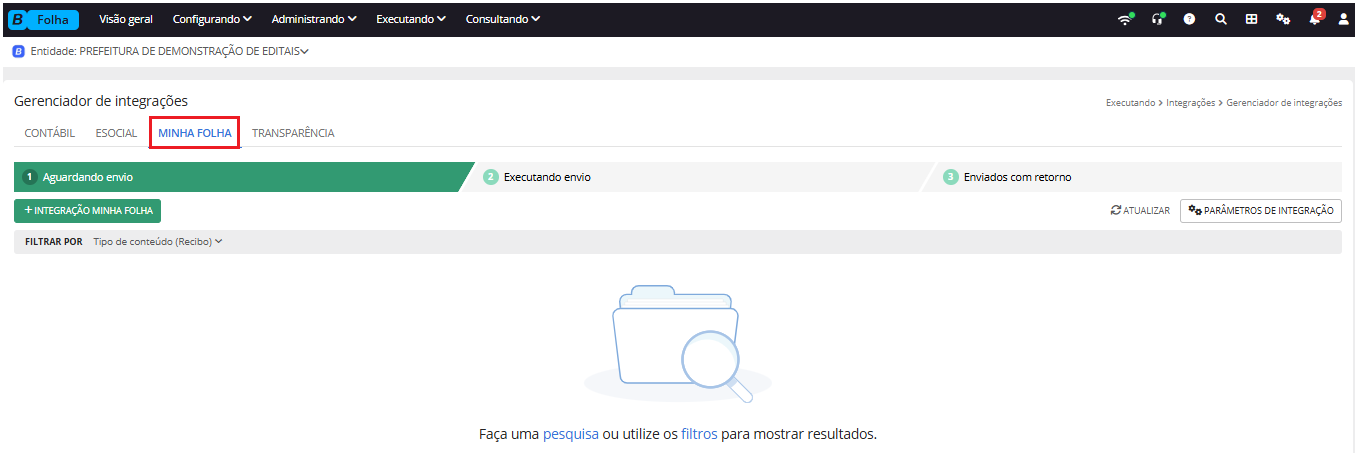Select the Enviados com retorno step
This screenshot has width=1355, height=453.
coord(1017,177)
